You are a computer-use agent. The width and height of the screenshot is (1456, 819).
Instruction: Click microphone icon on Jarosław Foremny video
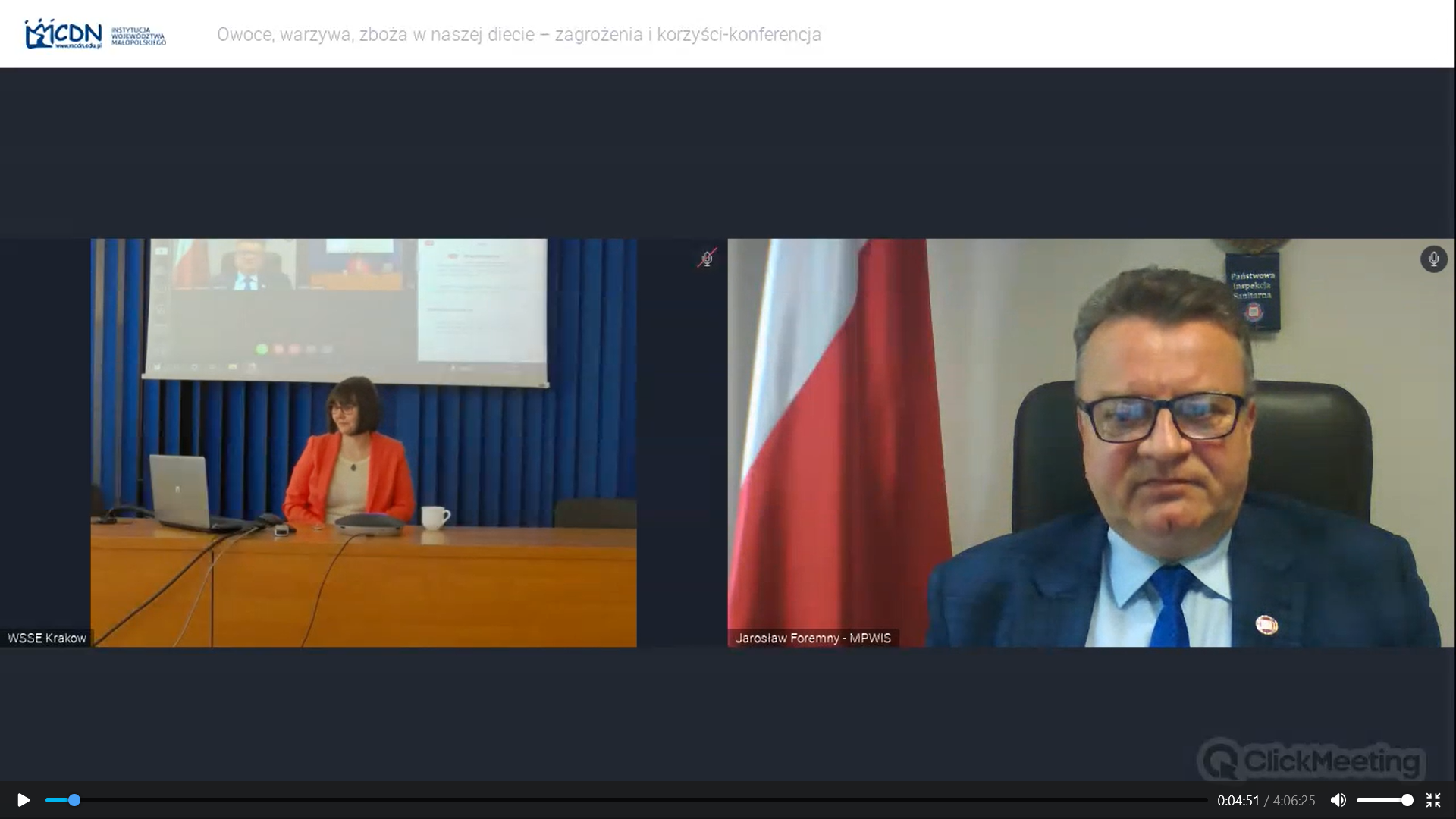coord(1433,259)
